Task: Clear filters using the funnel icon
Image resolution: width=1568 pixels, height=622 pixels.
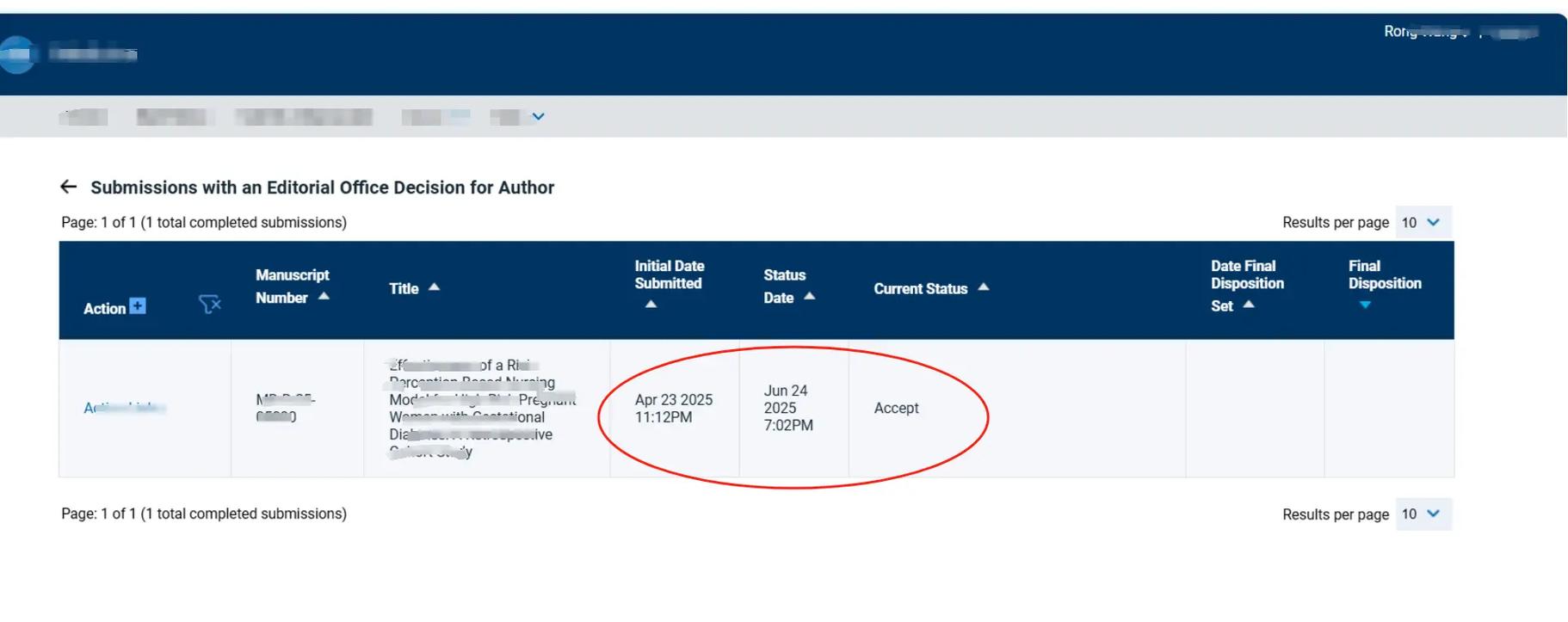Action: click(x=209, y=305)
